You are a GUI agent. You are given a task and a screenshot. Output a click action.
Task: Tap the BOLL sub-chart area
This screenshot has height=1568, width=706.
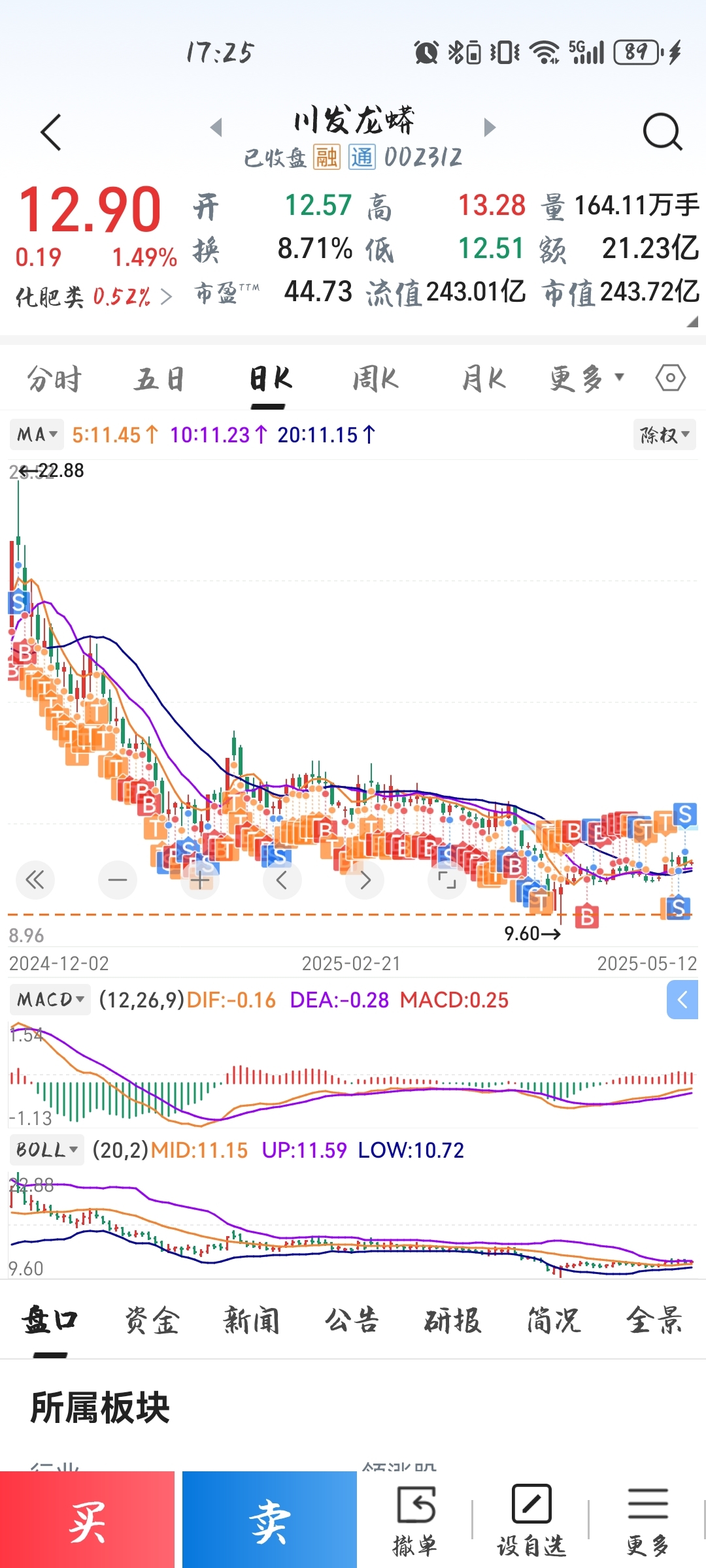click(353, 1224)
